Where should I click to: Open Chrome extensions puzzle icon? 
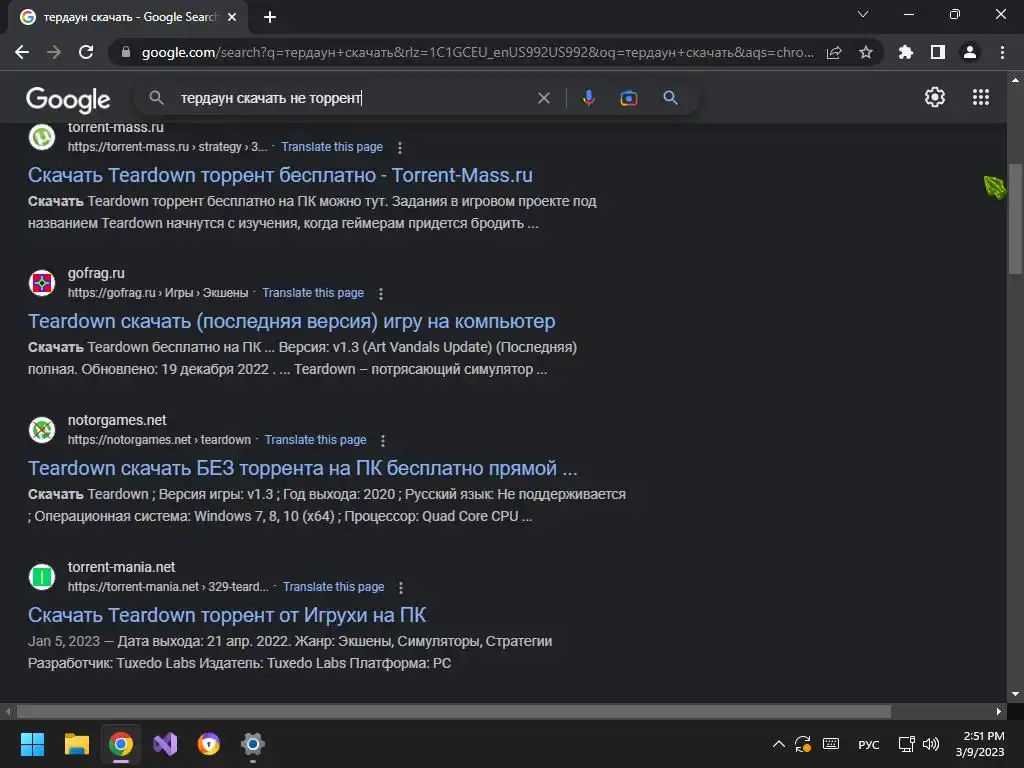tap(905, 52)
